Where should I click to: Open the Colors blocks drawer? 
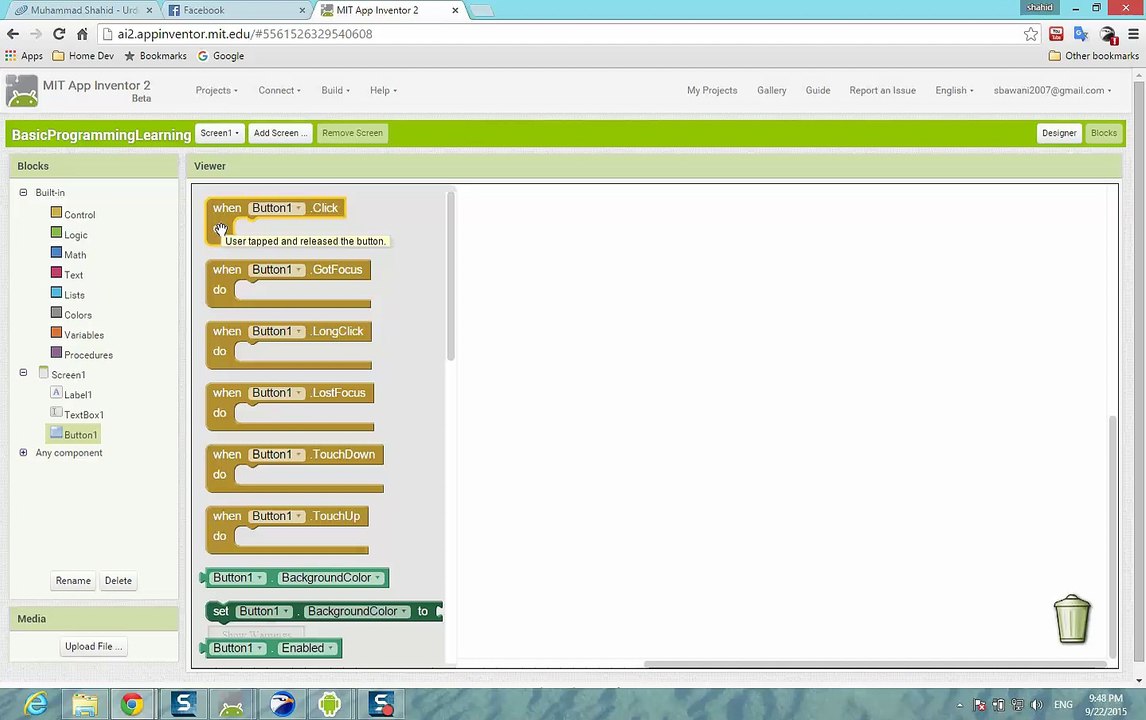tap(72, 314)
